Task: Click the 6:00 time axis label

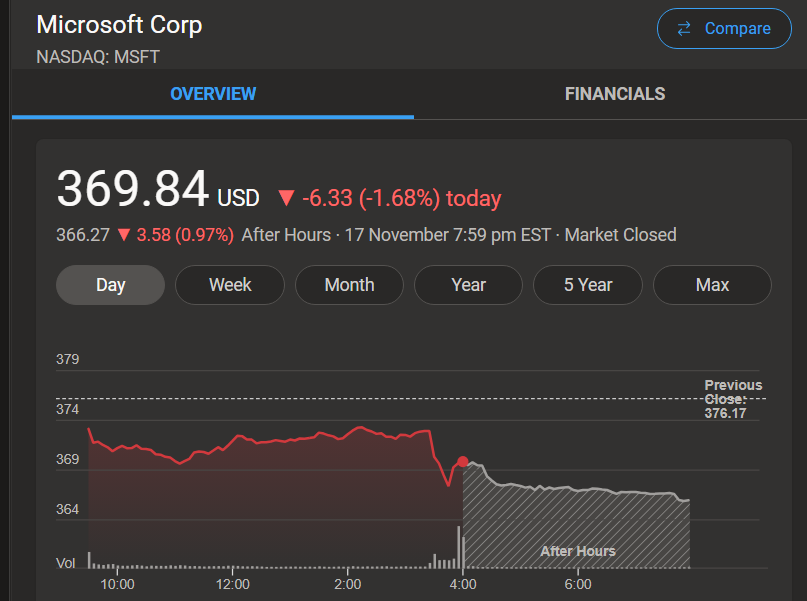Action: tap(578, 584)
